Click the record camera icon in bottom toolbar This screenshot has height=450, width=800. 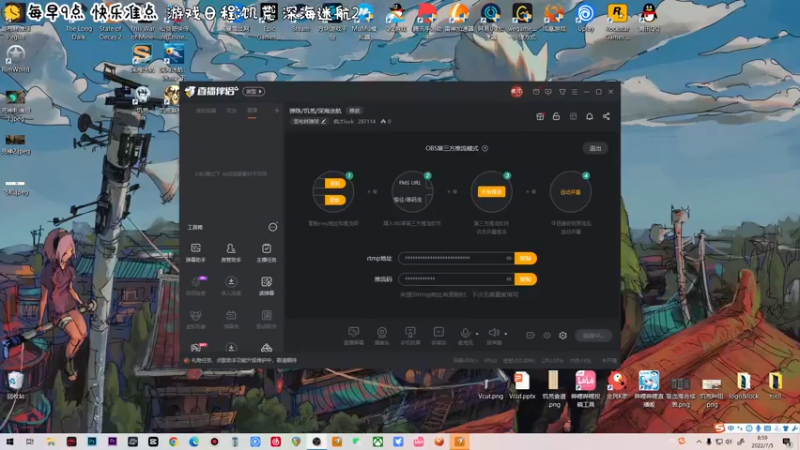(531, 335)
